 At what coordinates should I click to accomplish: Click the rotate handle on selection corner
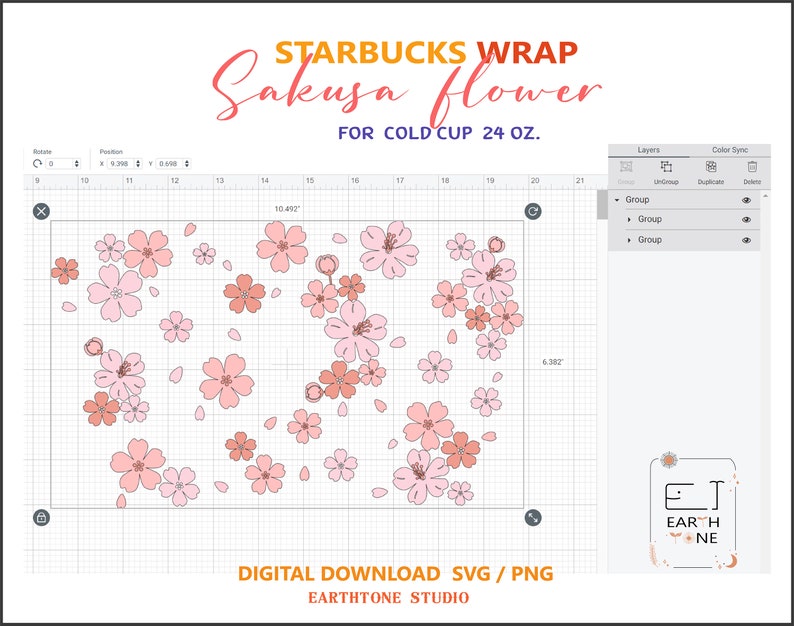click(x=533, y=211)
